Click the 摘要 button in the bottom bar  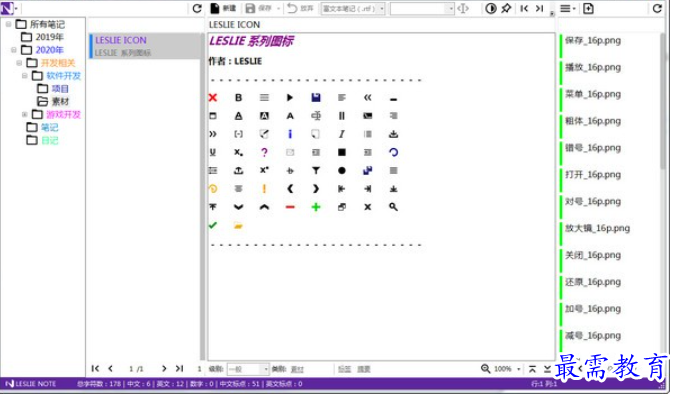click(364, 369)
